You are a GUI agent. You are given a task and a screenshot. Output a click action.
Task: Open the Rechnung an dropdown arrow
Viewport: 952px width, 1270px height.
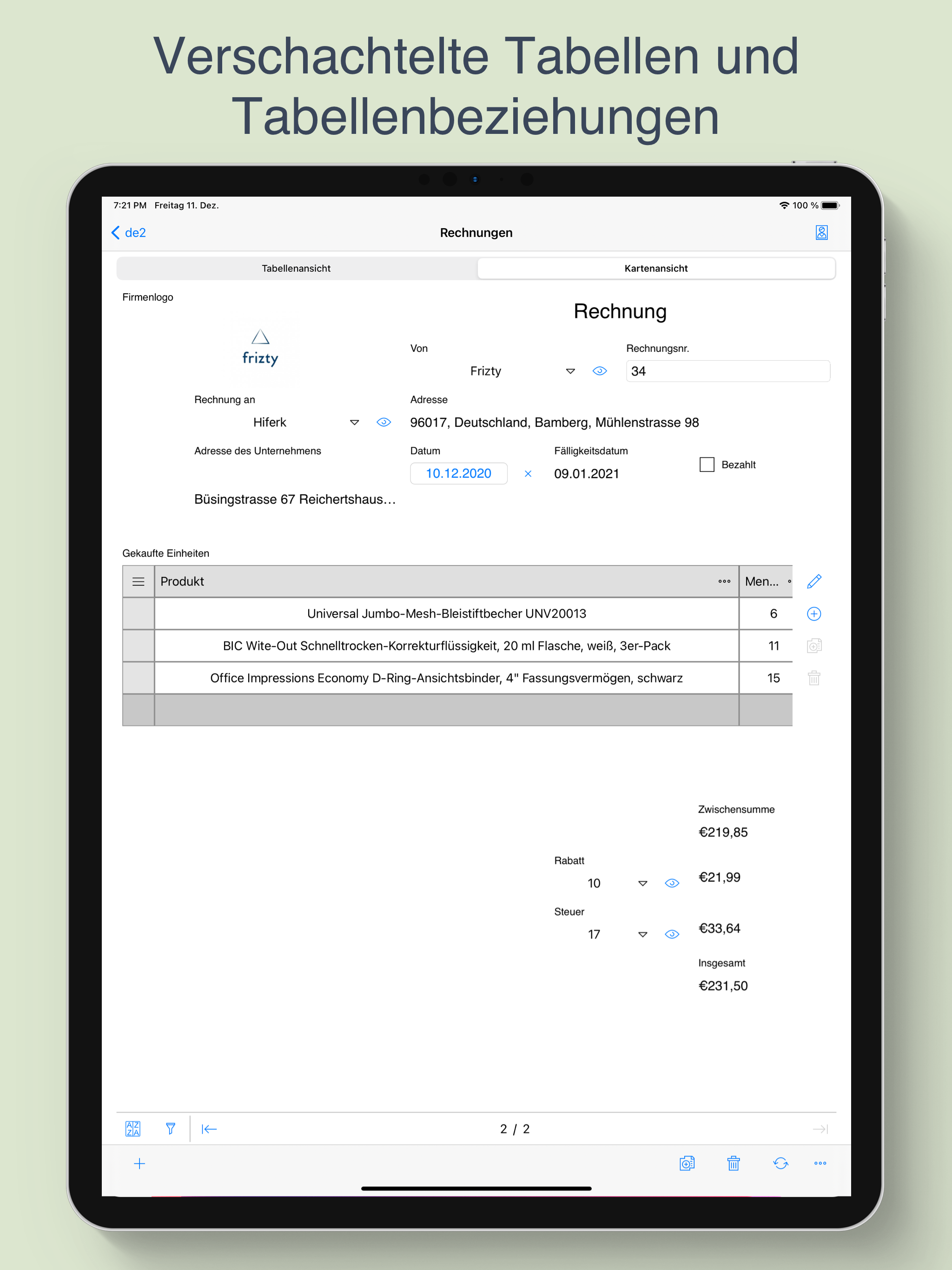[x=354, y=423]
